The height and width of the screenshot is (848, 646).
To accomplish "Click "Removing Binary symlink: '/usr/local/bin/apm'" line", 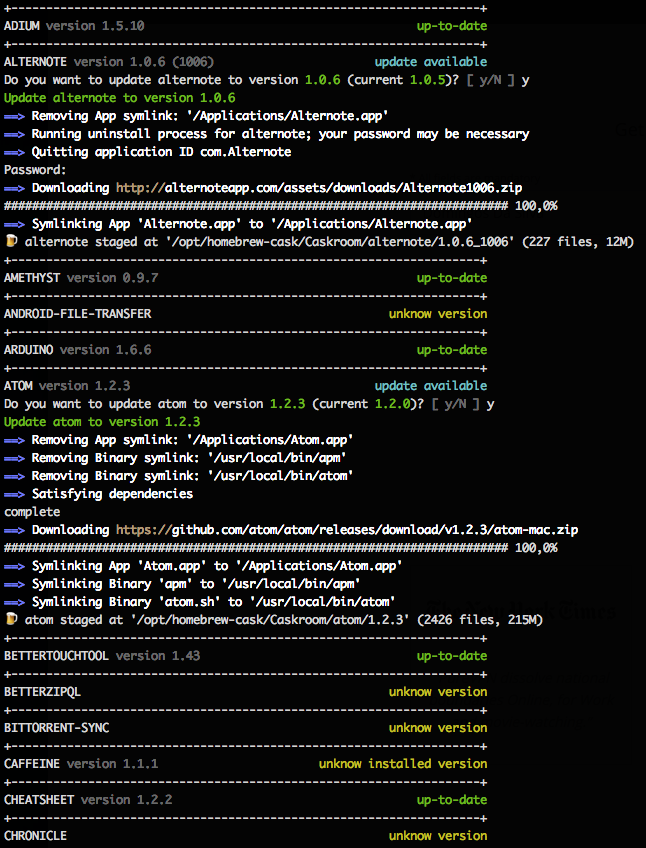I will pyautogui.click(x=175, y=458).
